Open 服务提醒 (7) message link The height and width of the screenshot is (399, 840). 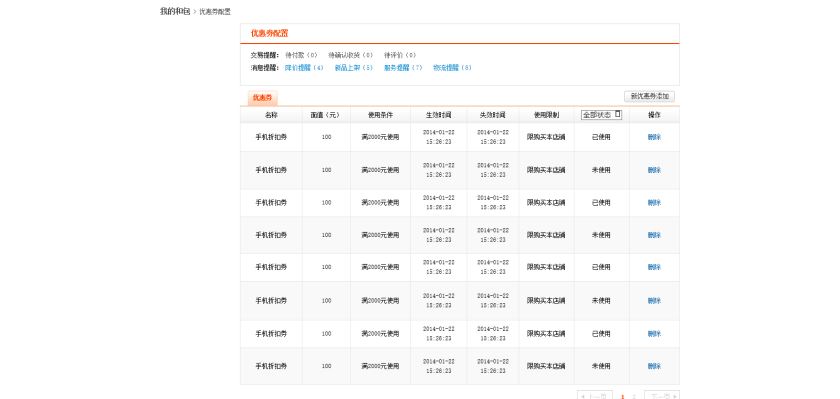click(x=403, y=68)
